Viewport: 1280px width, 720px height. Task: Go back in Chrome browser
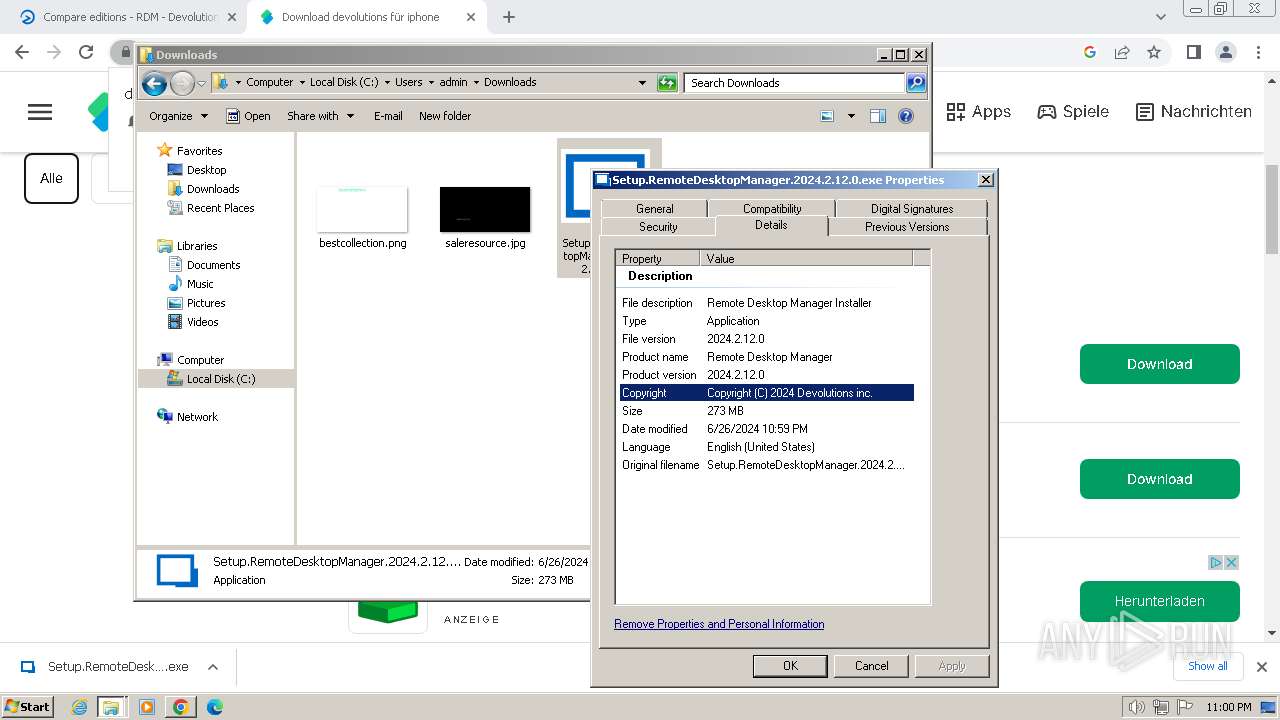coord(22,52)
